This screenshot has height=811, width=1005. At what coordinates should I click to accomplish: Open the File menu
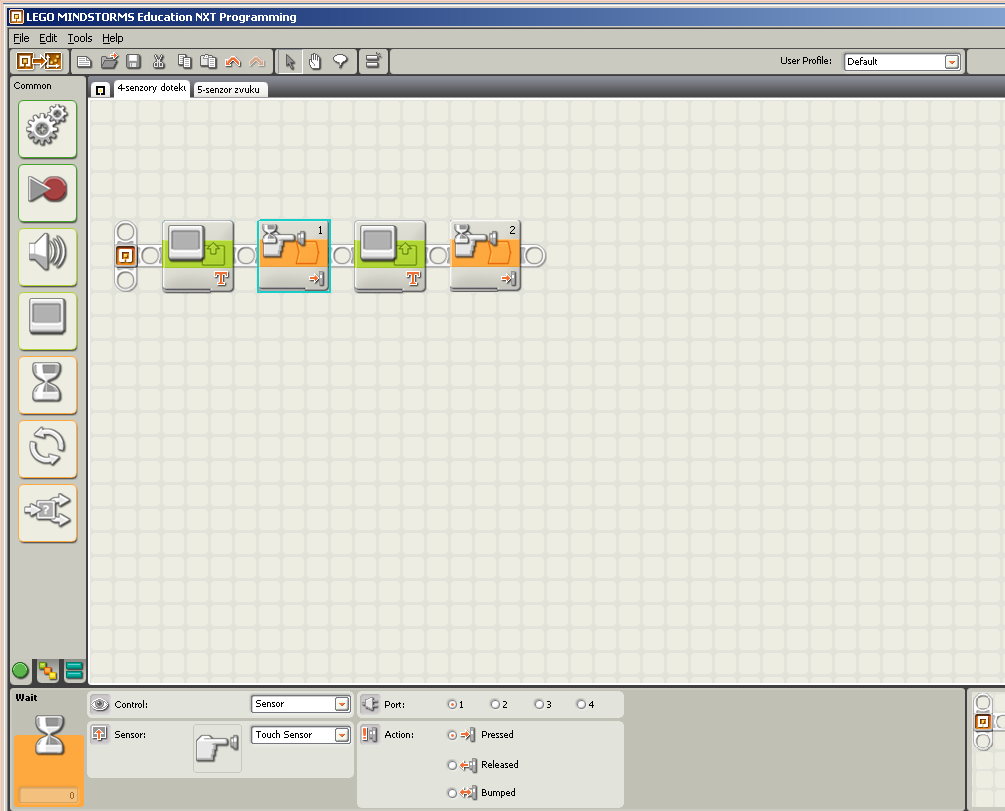tap(21, 38)
